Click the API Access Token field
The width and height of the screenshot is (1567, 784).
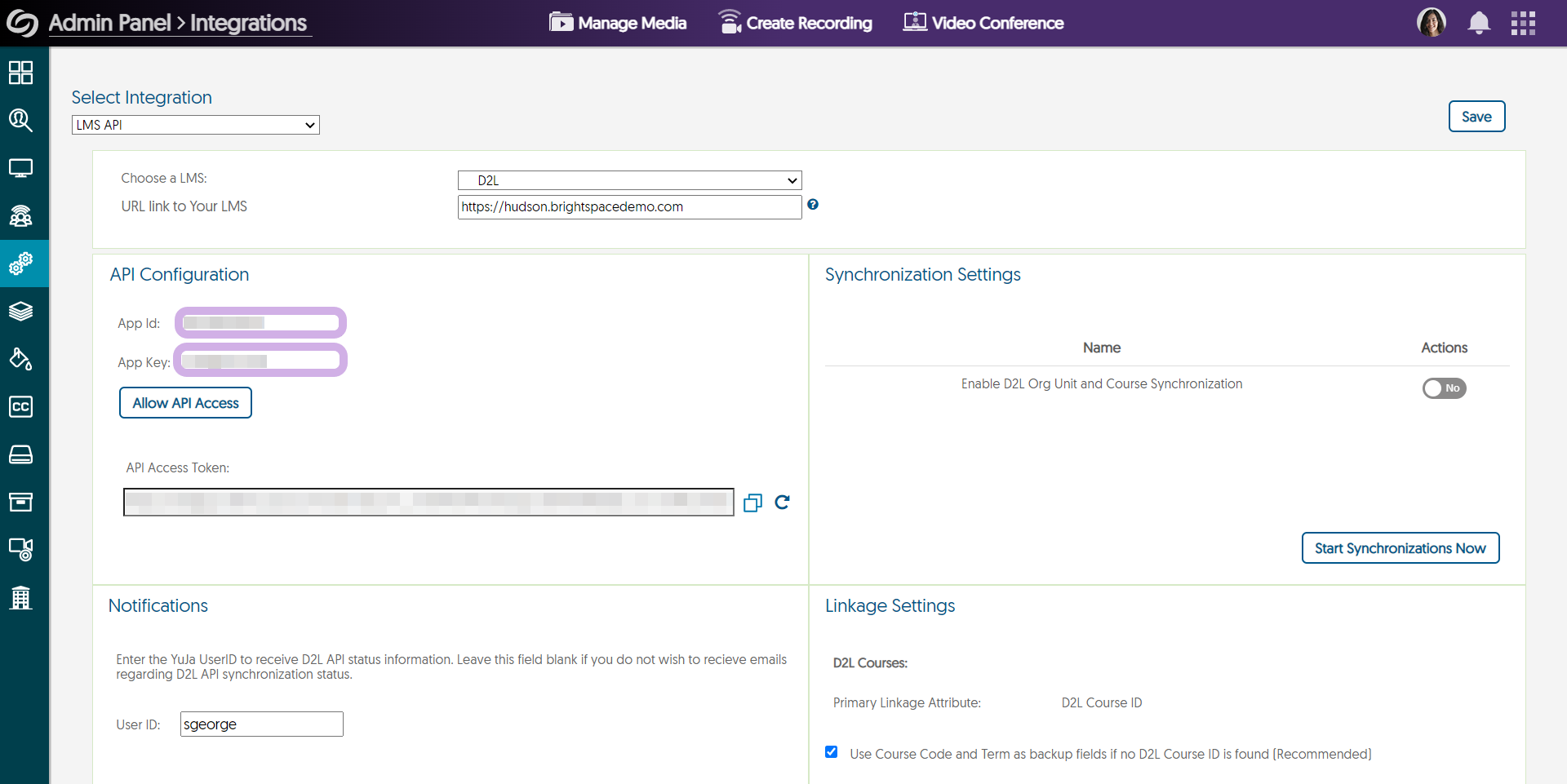pyautogui.click(x=428, y=503)
